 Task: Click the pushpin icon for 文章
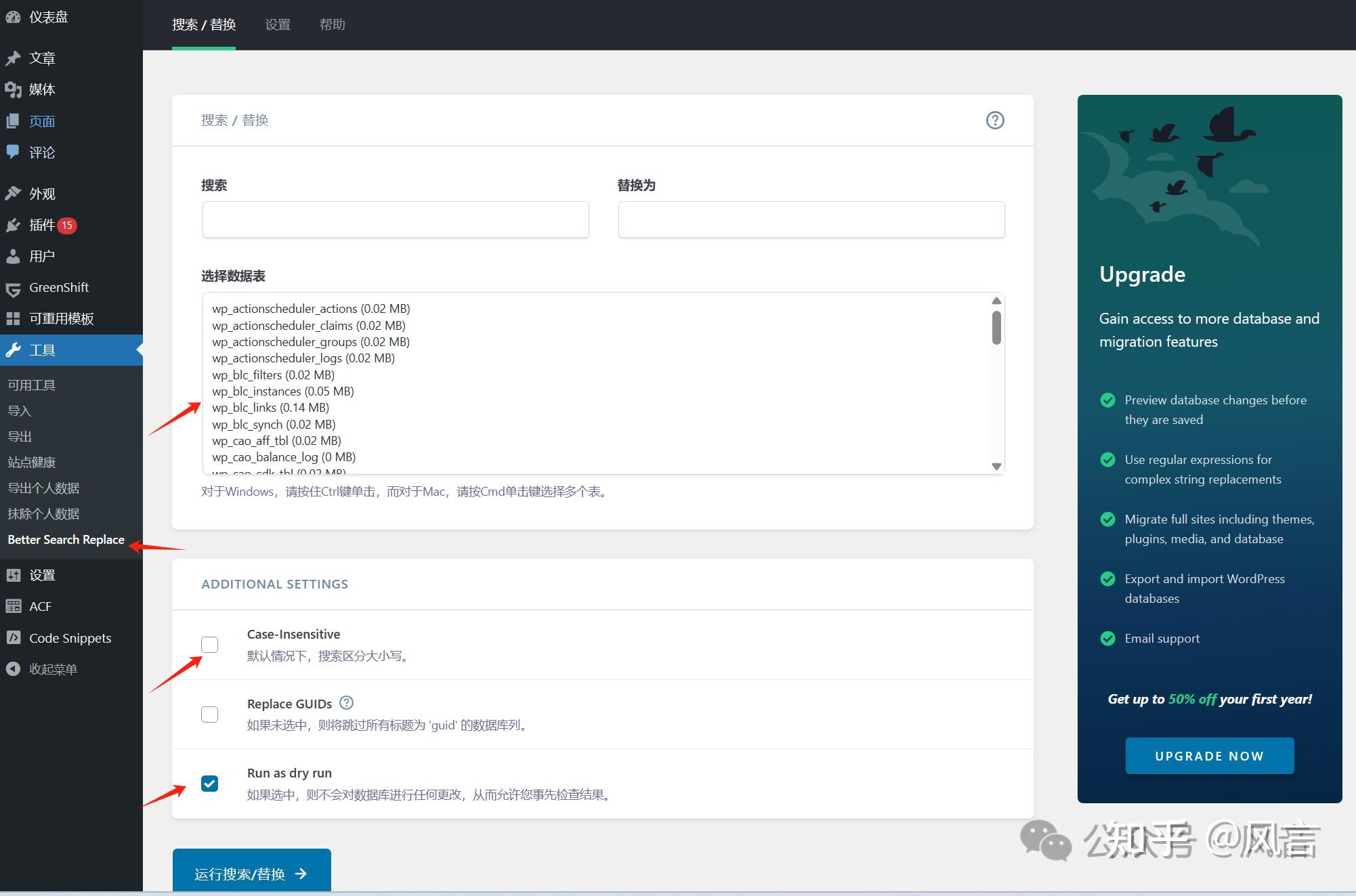pyautogui.click(x=13, y=59)
